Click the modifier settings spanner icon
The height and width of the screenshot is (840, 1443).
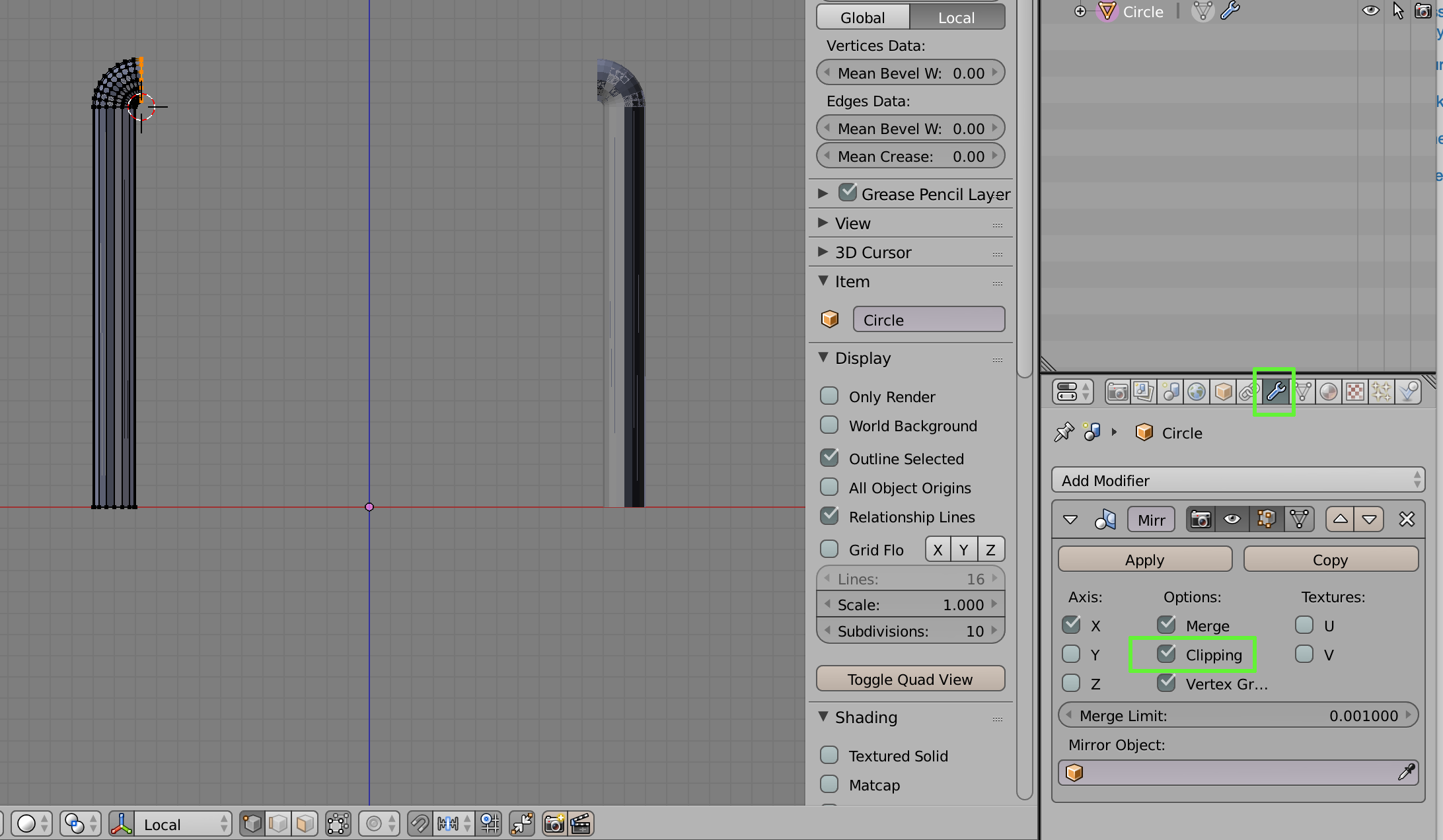1275,391
